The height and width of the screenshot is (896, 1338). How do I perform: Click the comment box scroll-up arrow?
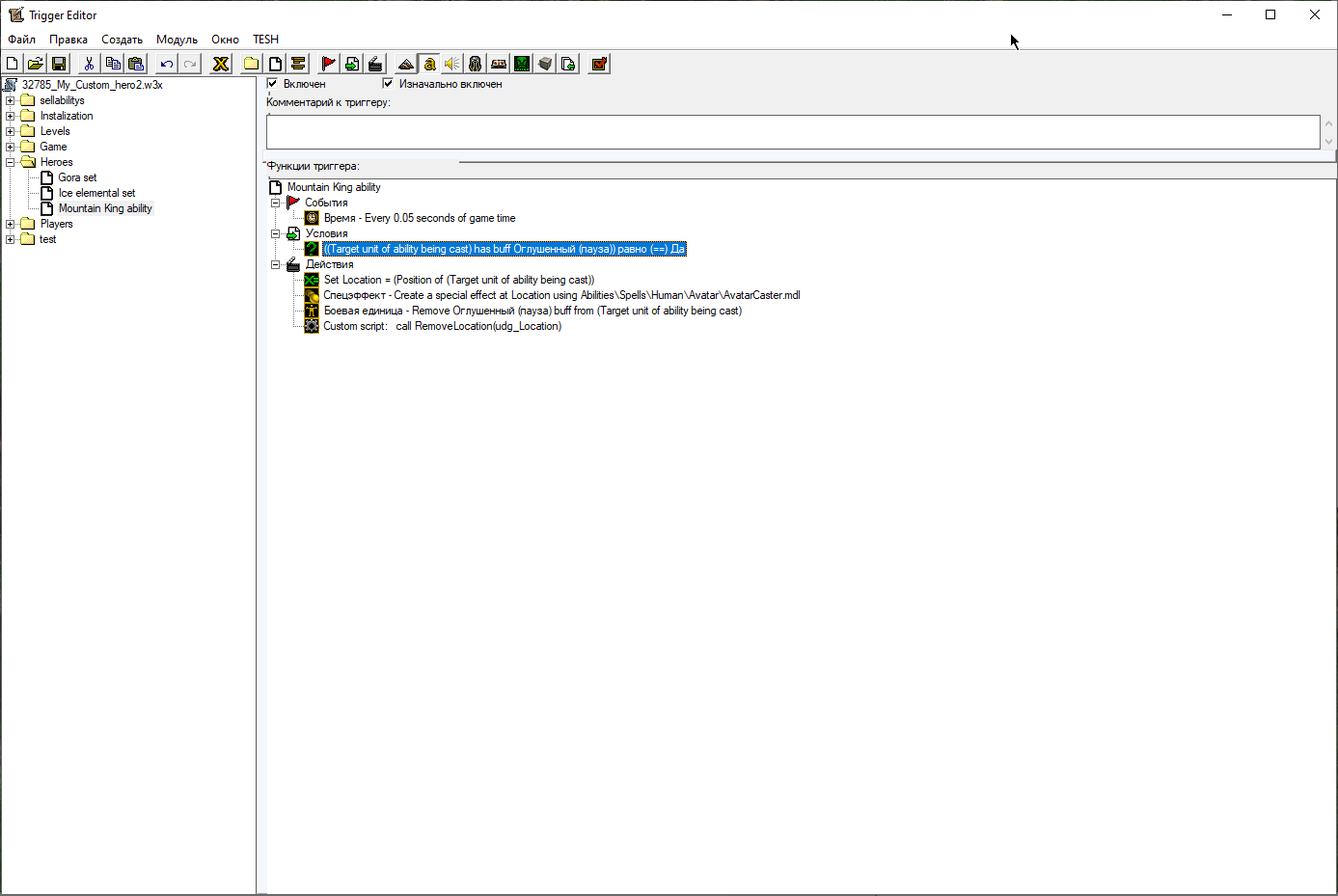[x=1328, y=123]
